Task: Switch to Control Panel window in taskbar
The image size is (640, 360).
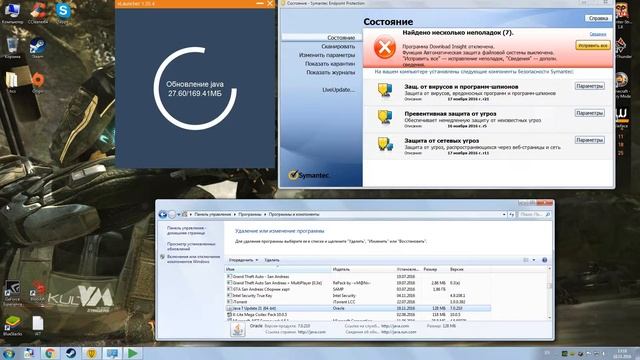Action: coord(112,353)
